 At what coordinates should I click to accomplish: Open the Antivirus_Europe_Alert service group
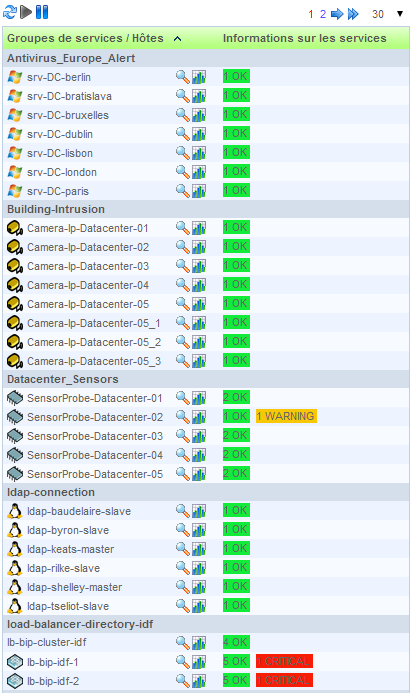[71, 58]
